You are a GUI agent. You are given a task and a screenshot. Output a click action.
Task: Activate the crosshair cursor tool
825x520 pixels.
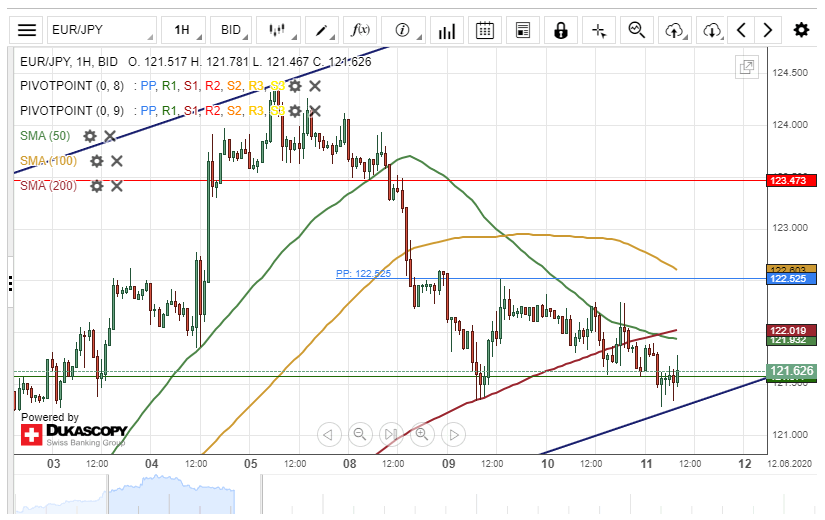pos(599,30)
